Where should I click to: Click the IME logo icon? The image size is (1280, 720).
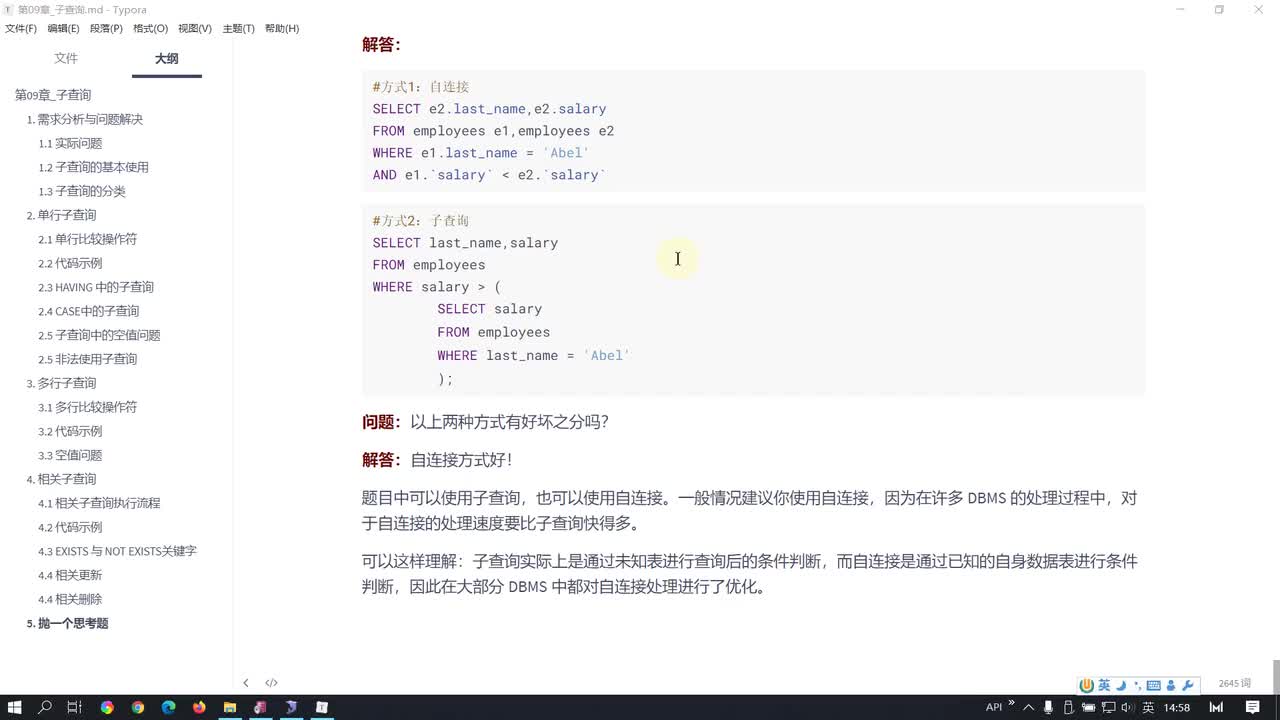pyautogui.click(x=1087, y=685)
